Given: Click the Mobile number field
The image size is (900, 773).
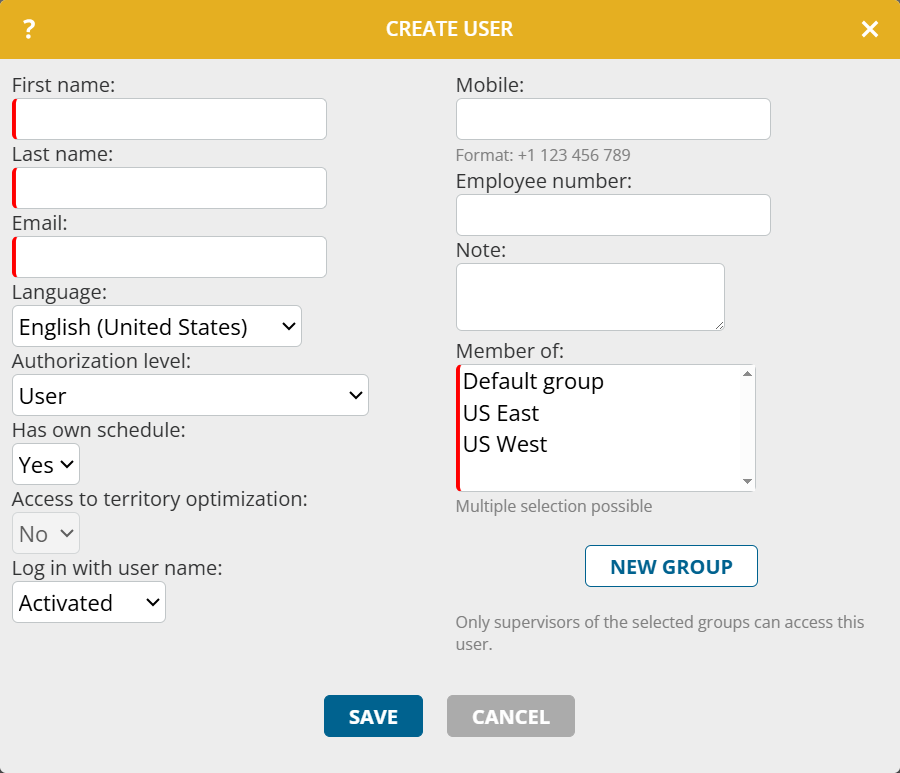Looking at the screenshot, I should (x=613, y=119).
